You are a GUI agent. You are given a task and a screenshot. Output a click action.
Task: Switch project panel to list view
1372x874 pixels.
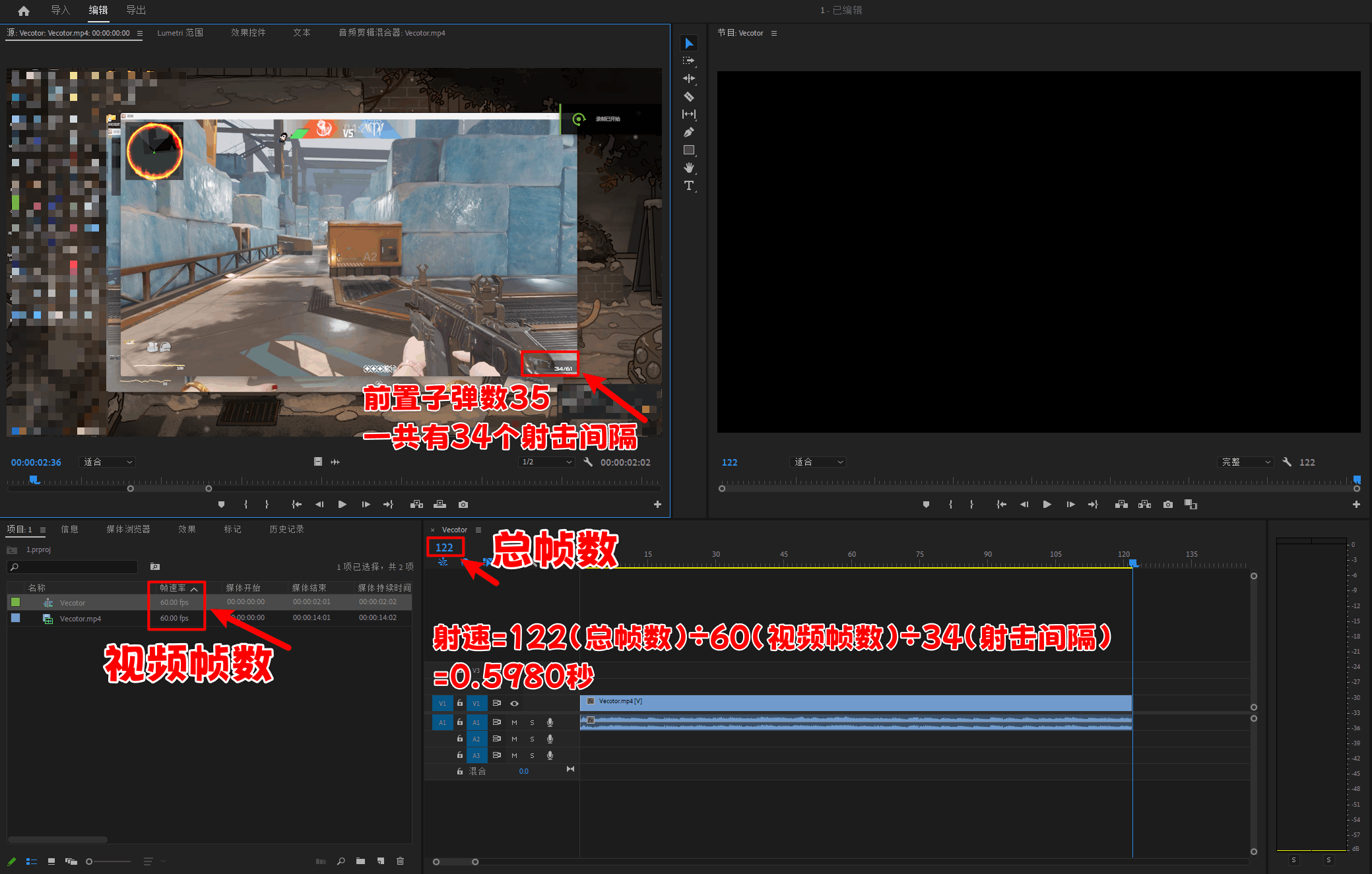pos(32,861)
